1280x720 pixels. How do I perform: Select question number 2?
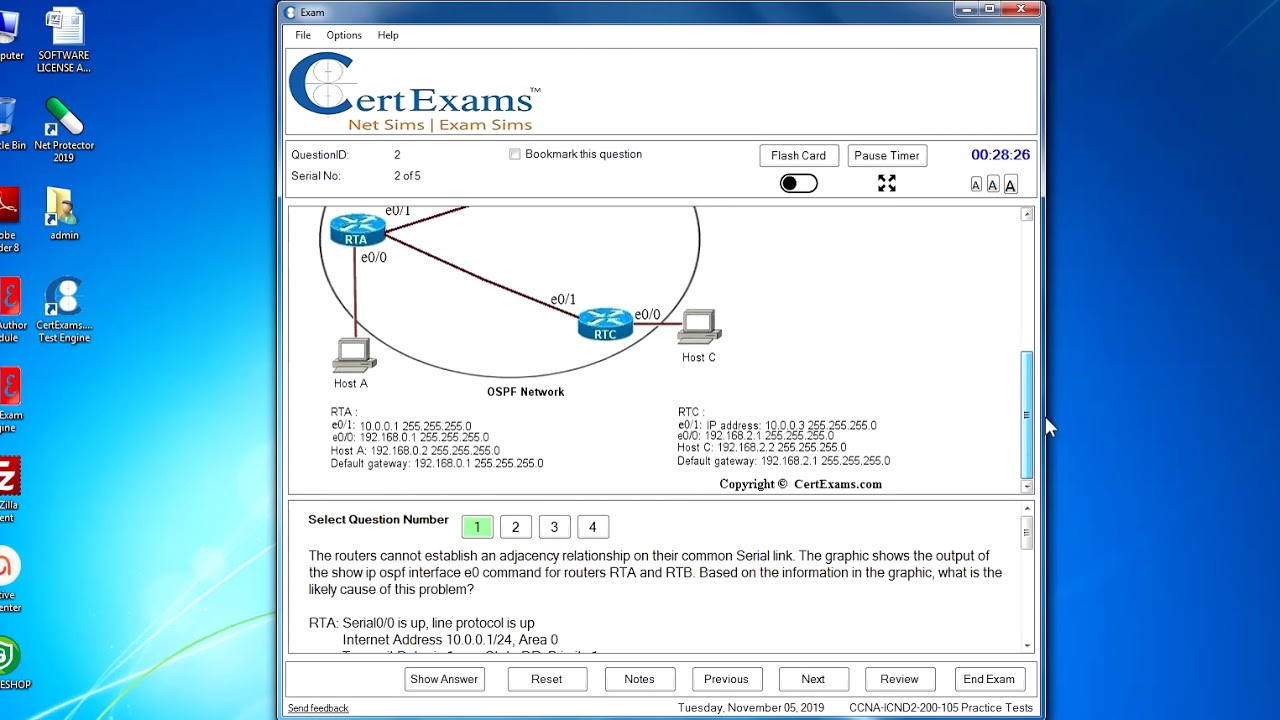515,527
